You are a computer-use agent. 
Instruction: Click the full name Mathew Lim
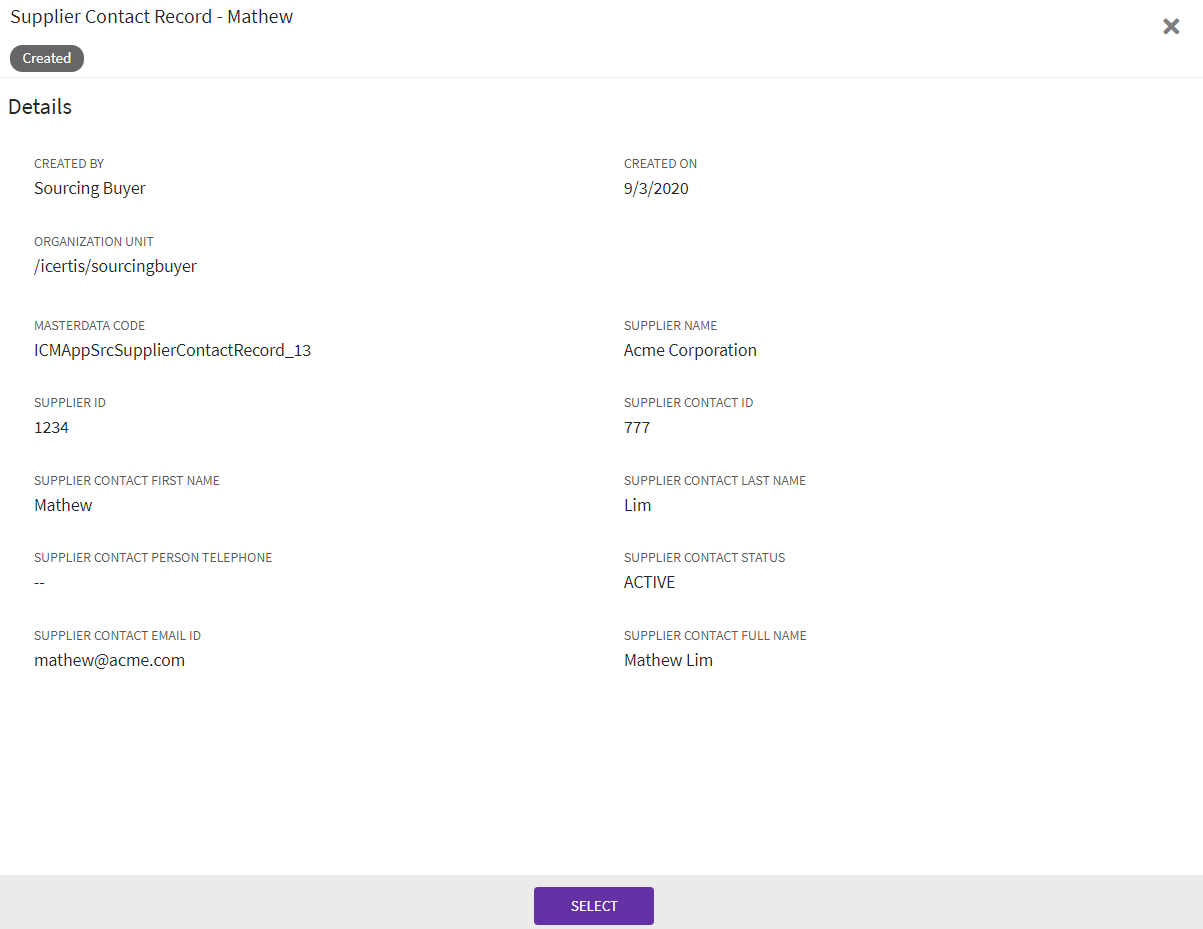click(668, 660)
